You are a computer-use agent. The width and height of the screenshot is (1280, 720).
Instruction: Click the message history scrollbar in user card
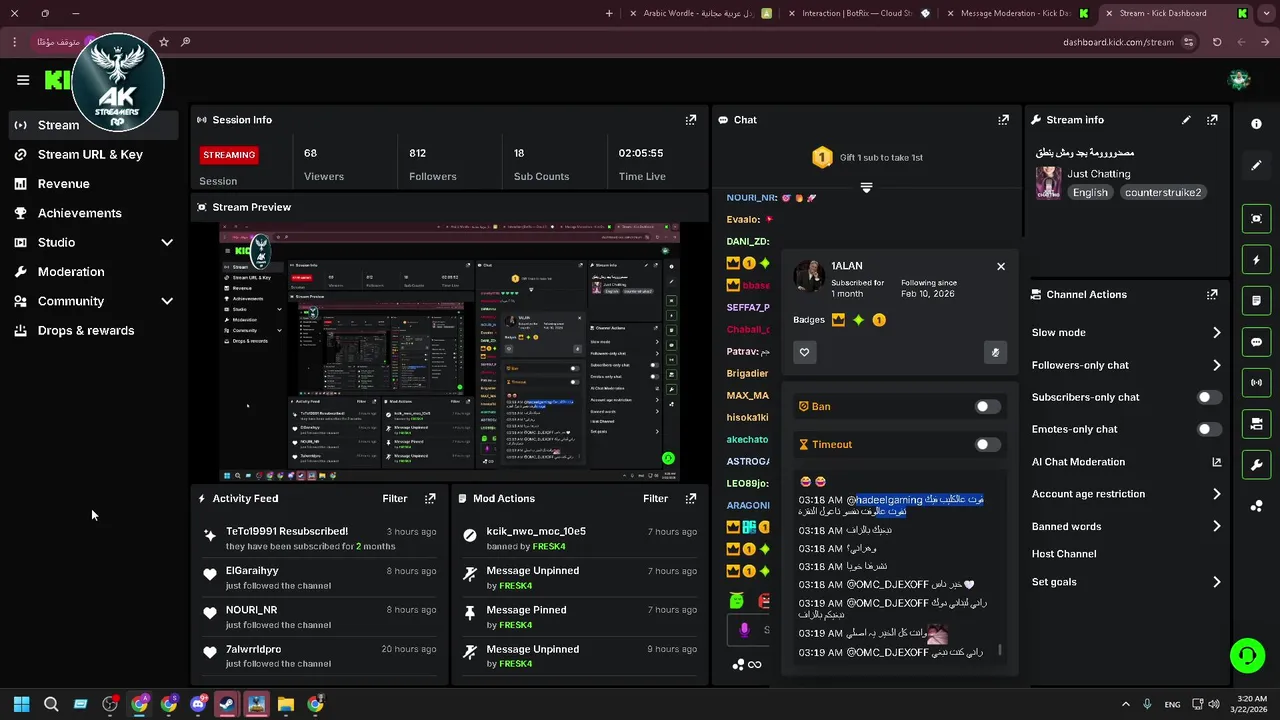[999, 651]
